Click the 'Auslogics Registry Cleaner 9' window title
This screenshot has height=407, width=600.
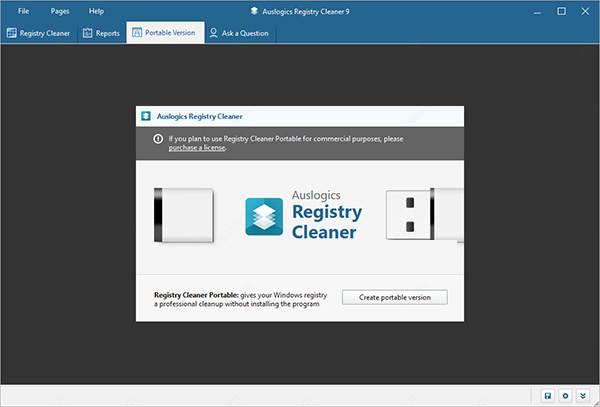click(306, 11)
